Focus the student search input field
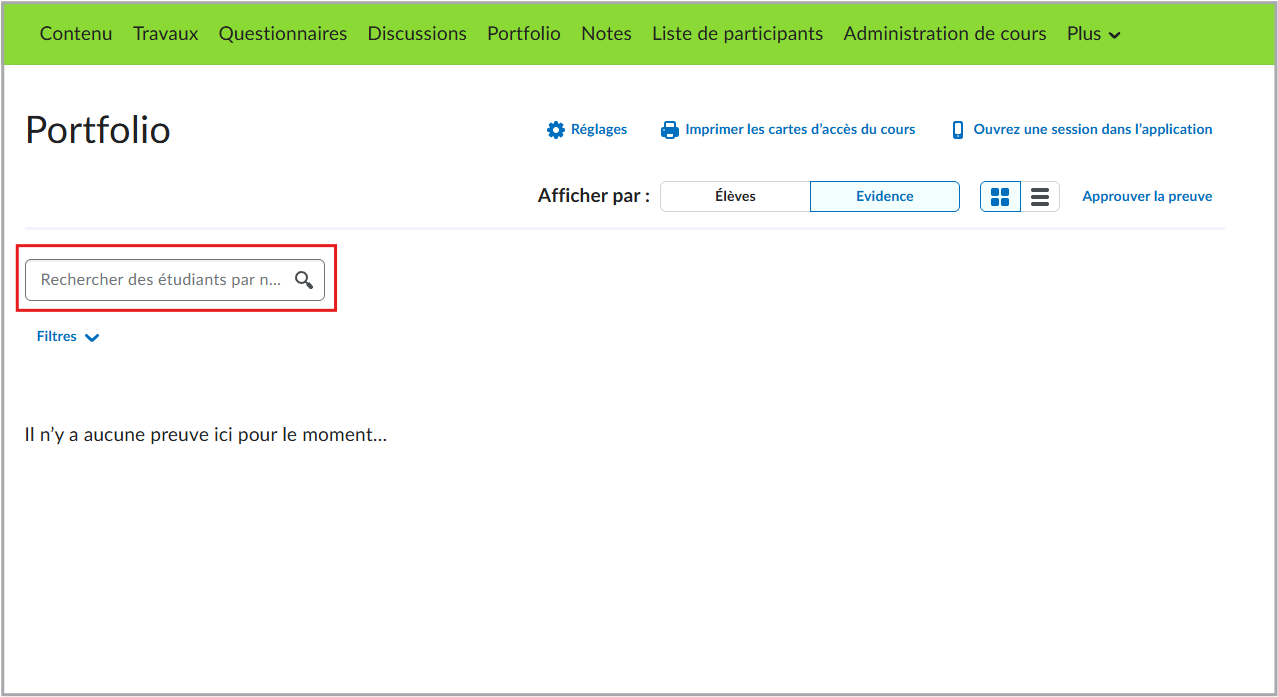The width and height of the screenshot is (1278, 697). (175, 280)
